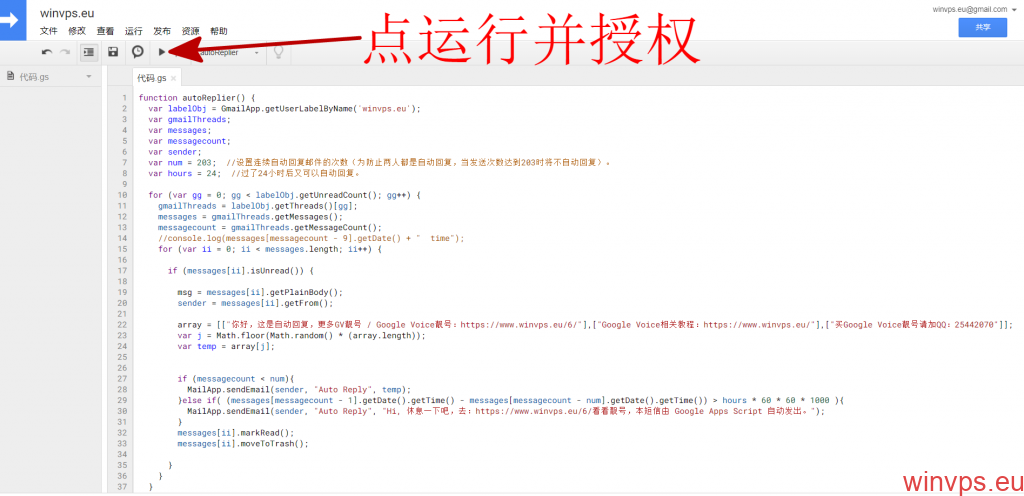Close the 代码.gs editor tab
This screenshot has width=1024, height=496.
point(174,78)
